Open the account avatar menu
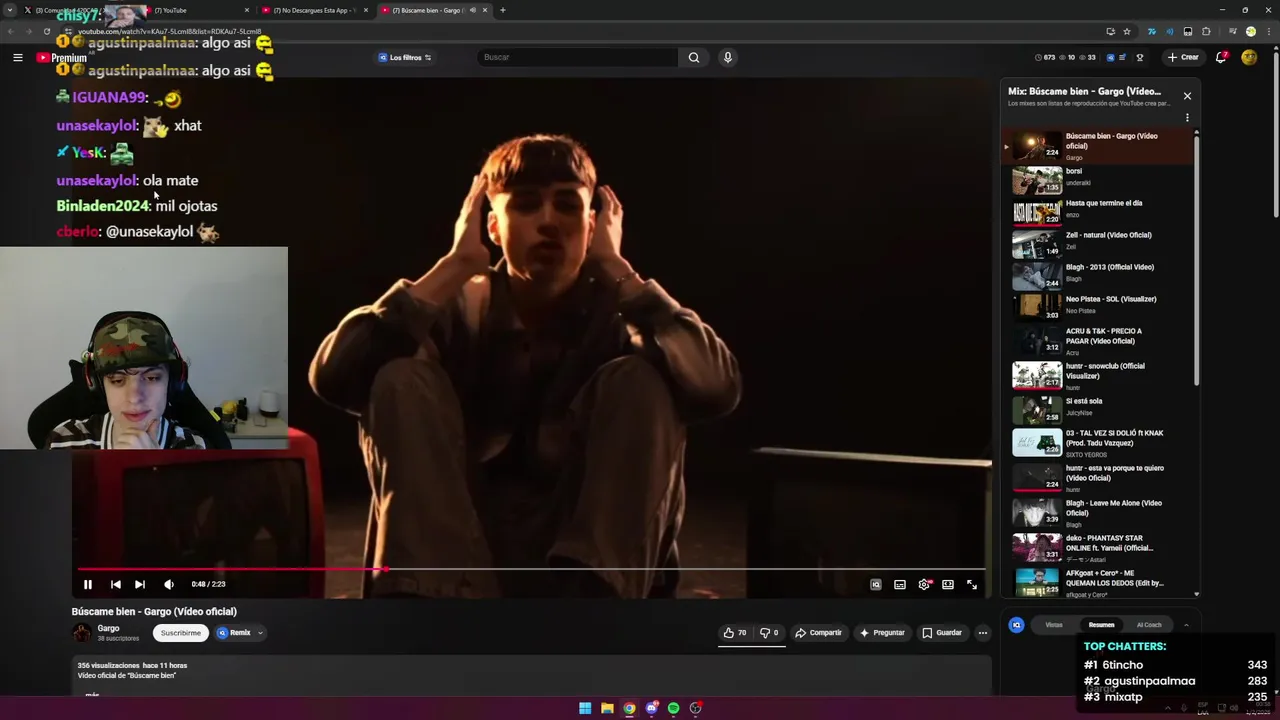1280x720 pixels. pyautogui.click(x=1249, y=57)
